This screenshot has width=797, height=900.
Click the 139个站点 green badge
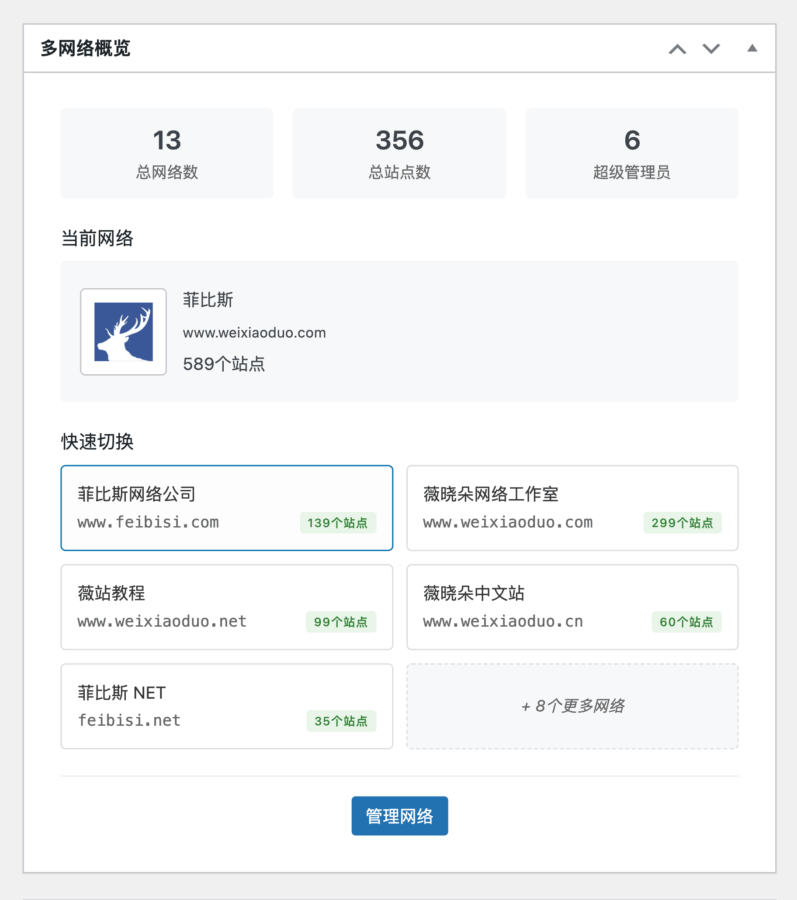point(337,523)
